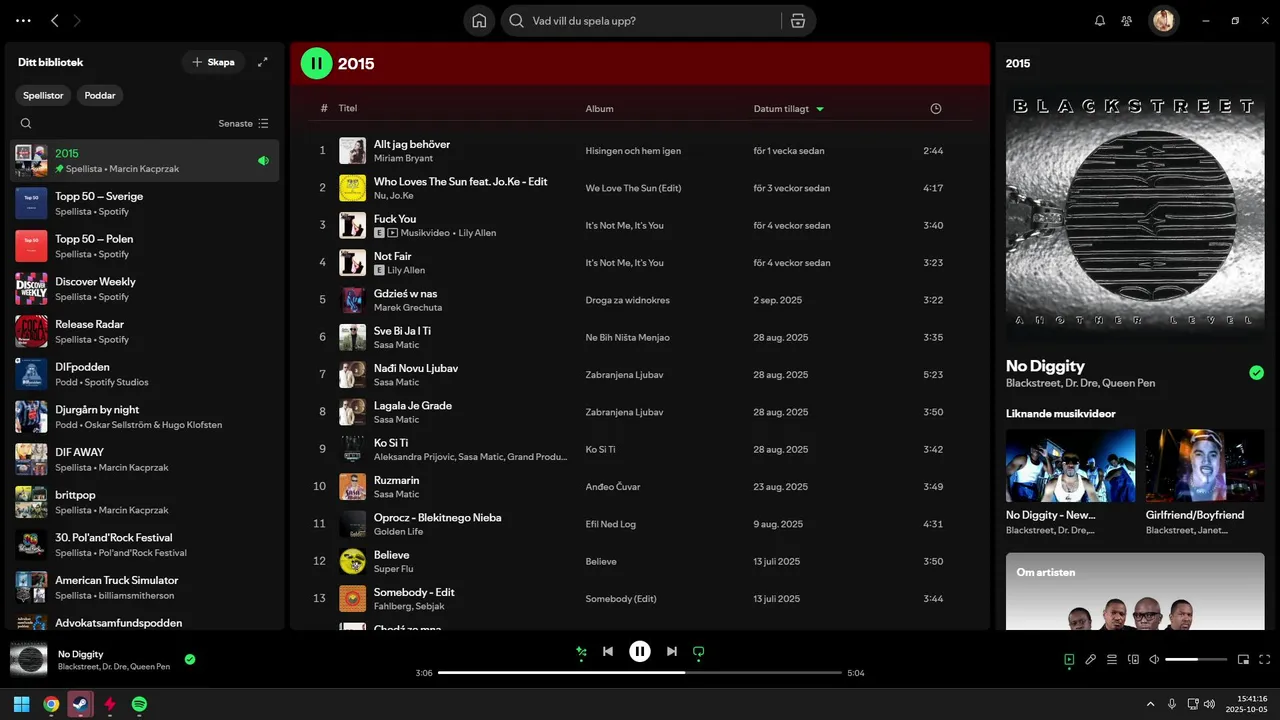Image resolution: width=1280 pixels, height=720 pixels.
Task: Filter the library by Poddar
Action: click(x=100, y=96)
